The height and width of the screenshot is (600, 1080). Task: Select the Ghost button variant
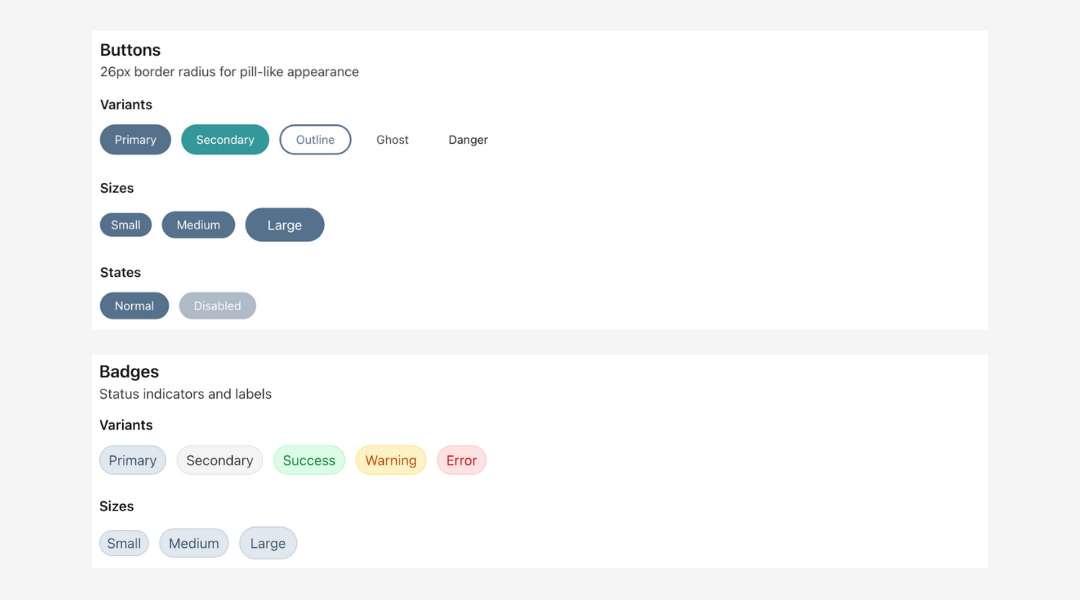click(392, 139)
